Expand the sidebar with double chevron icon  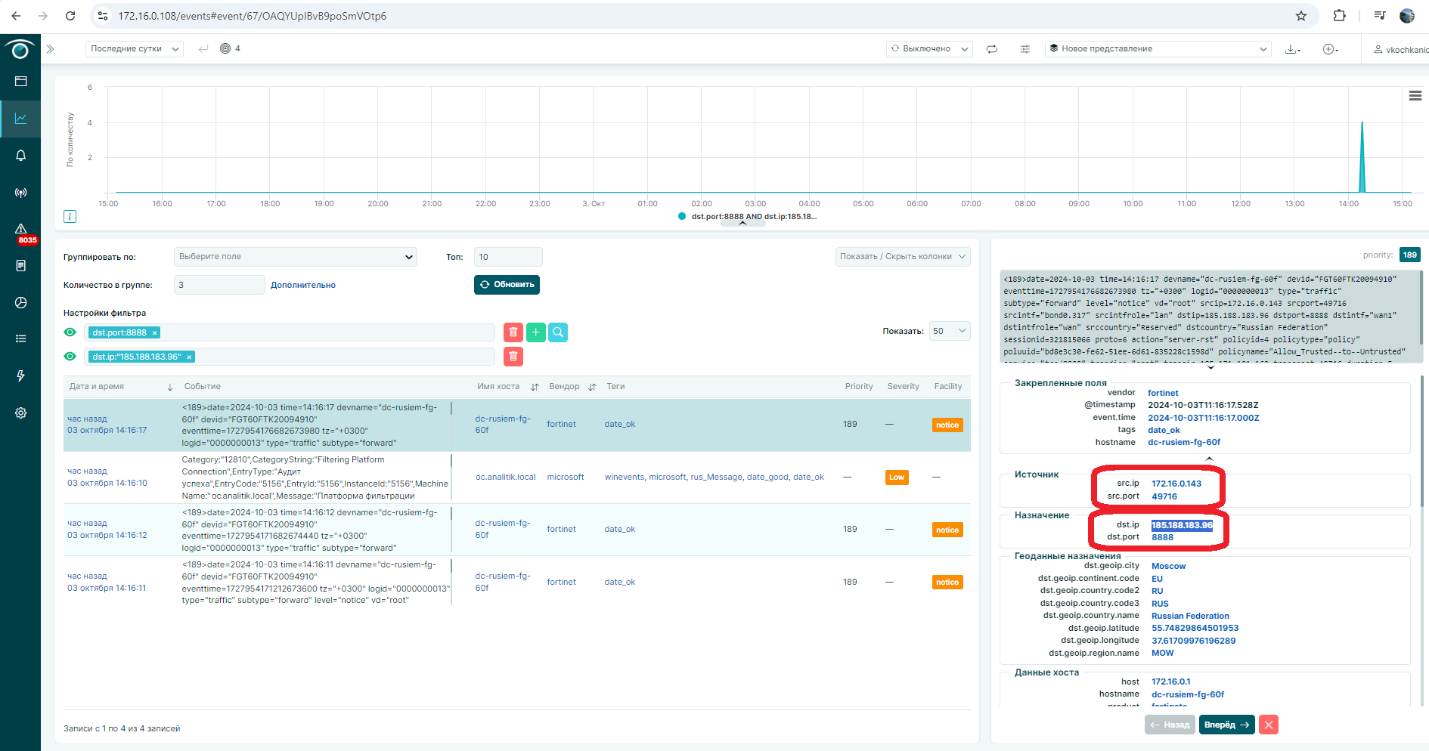pos(50,49)
